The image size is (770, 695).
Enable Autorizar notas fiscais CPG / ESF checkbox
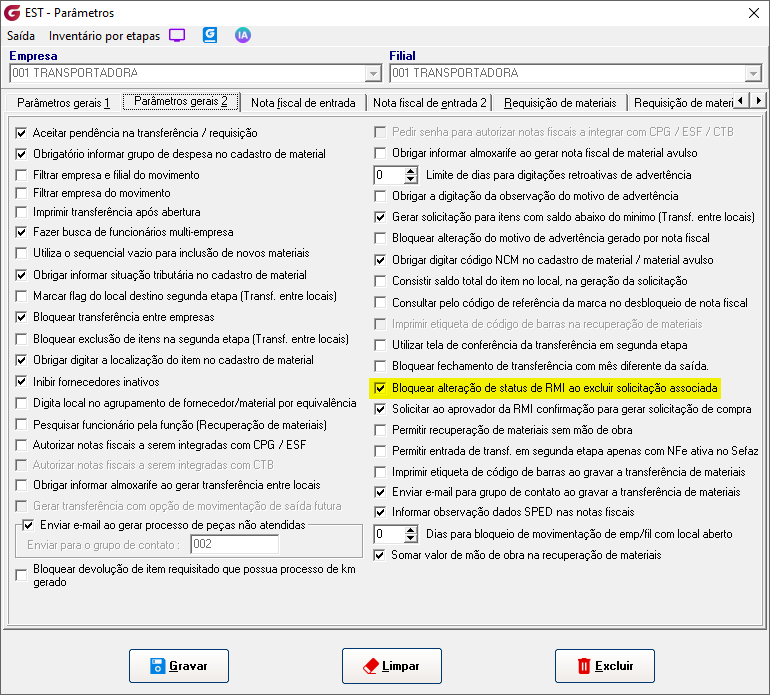pos(21,445)
